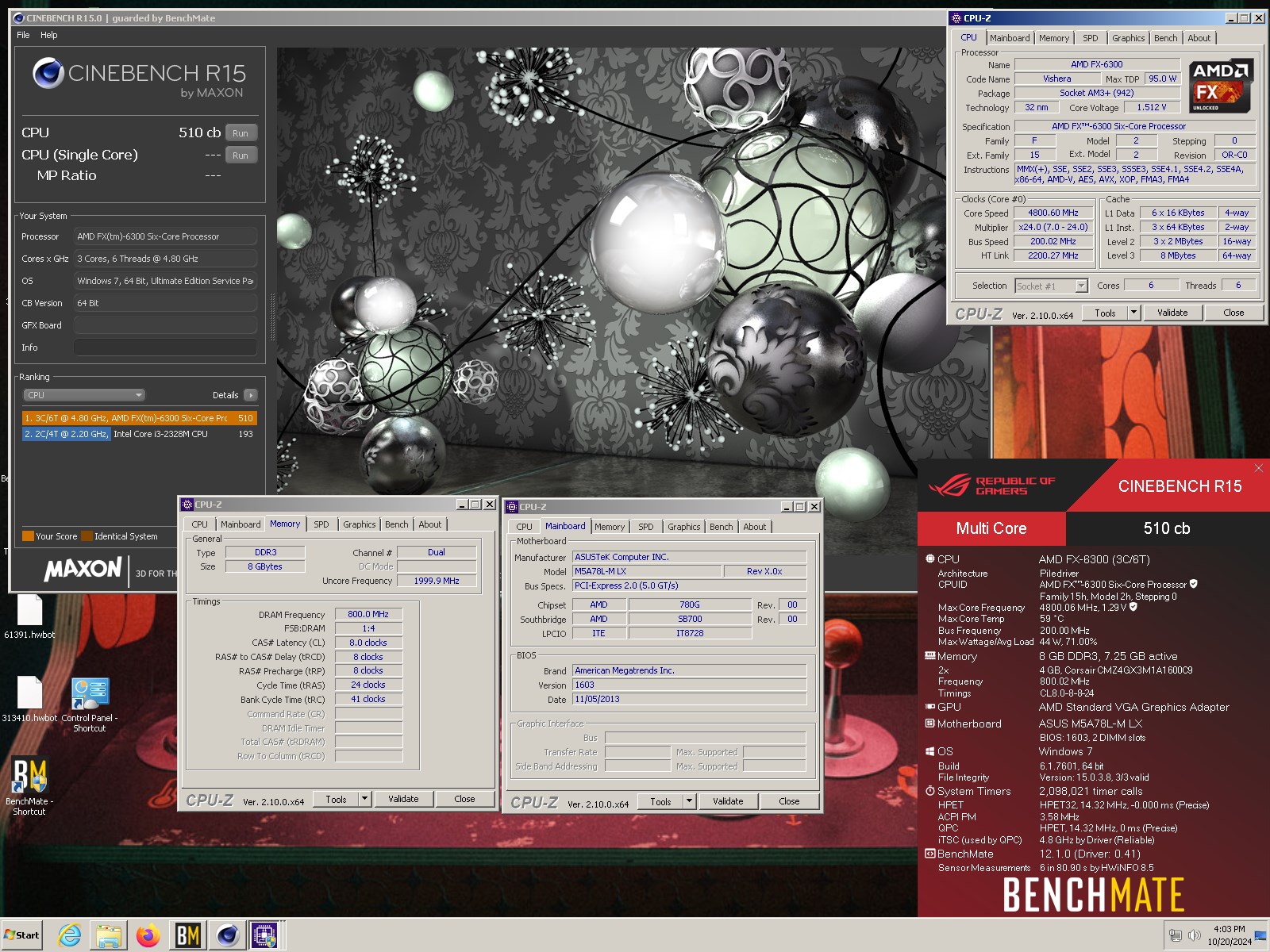This screenshot has width=1270, height=952.
Task: Click the volume speaker tray icon
Action: [x=1195, y=935]
